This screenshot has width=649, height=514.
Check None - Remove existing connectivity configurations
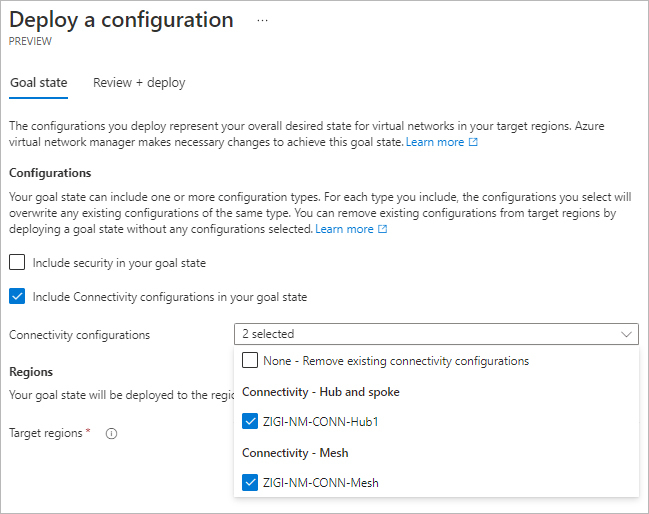pos(250,361)
